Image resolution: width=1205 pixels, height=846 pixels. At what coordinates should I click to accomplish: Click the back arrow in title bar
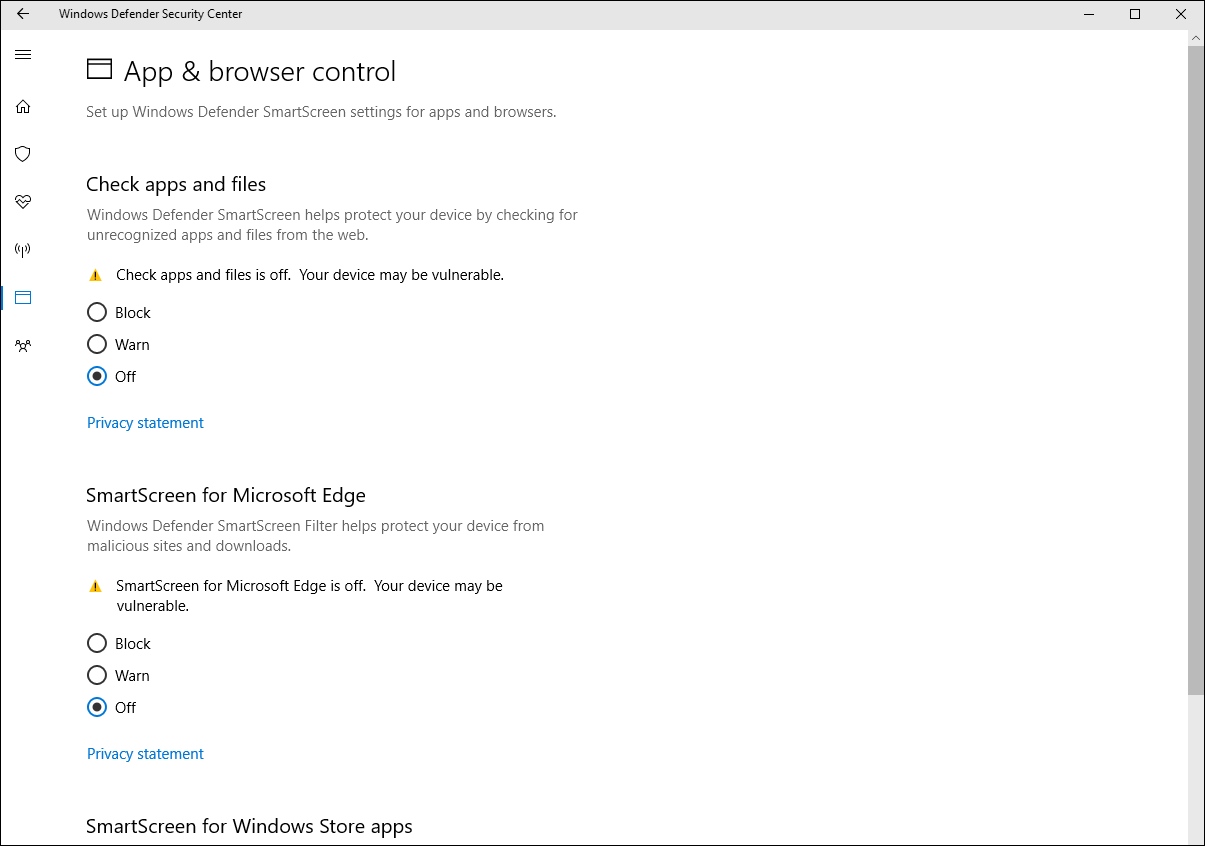(23, 14)
